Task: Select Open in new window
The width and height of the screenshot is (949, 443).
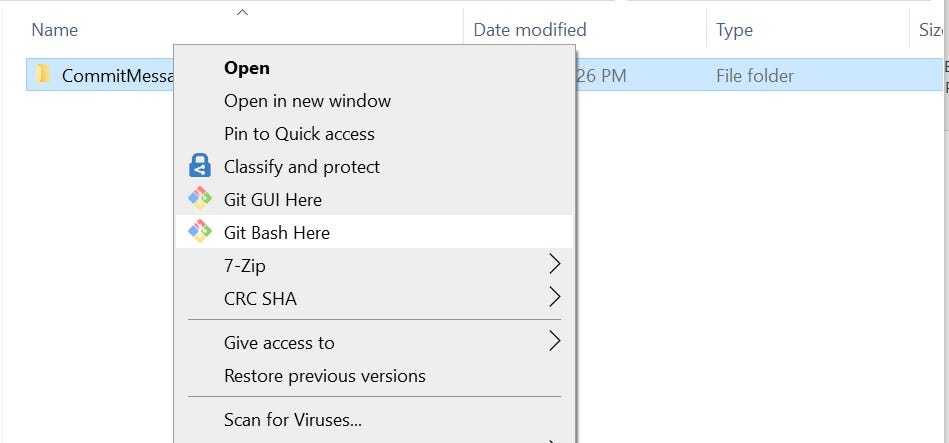Action: point(307,101)
